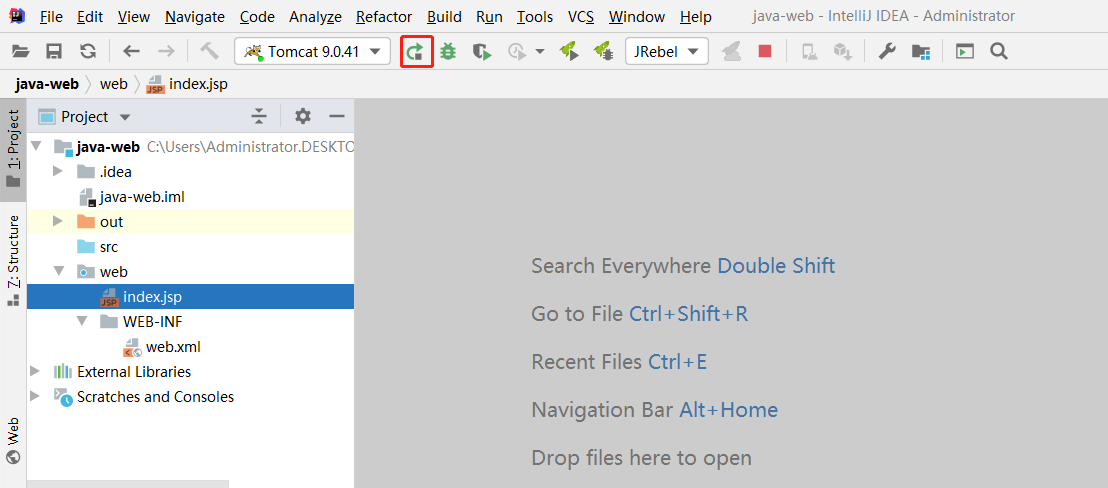Open the Build menu
The image size is (1108, 488).
pos(444,16)
